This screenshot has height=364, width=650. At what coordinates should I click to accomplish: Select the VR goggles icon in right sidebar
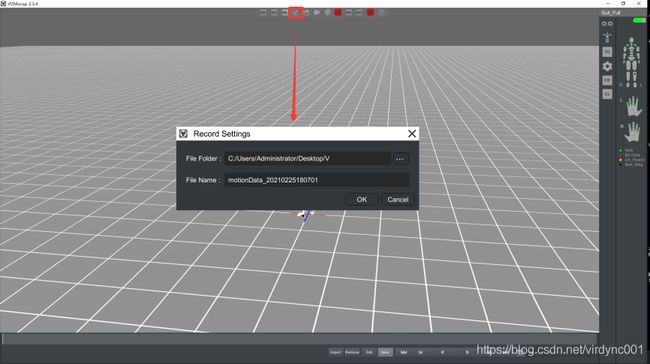tap(607, 24)
